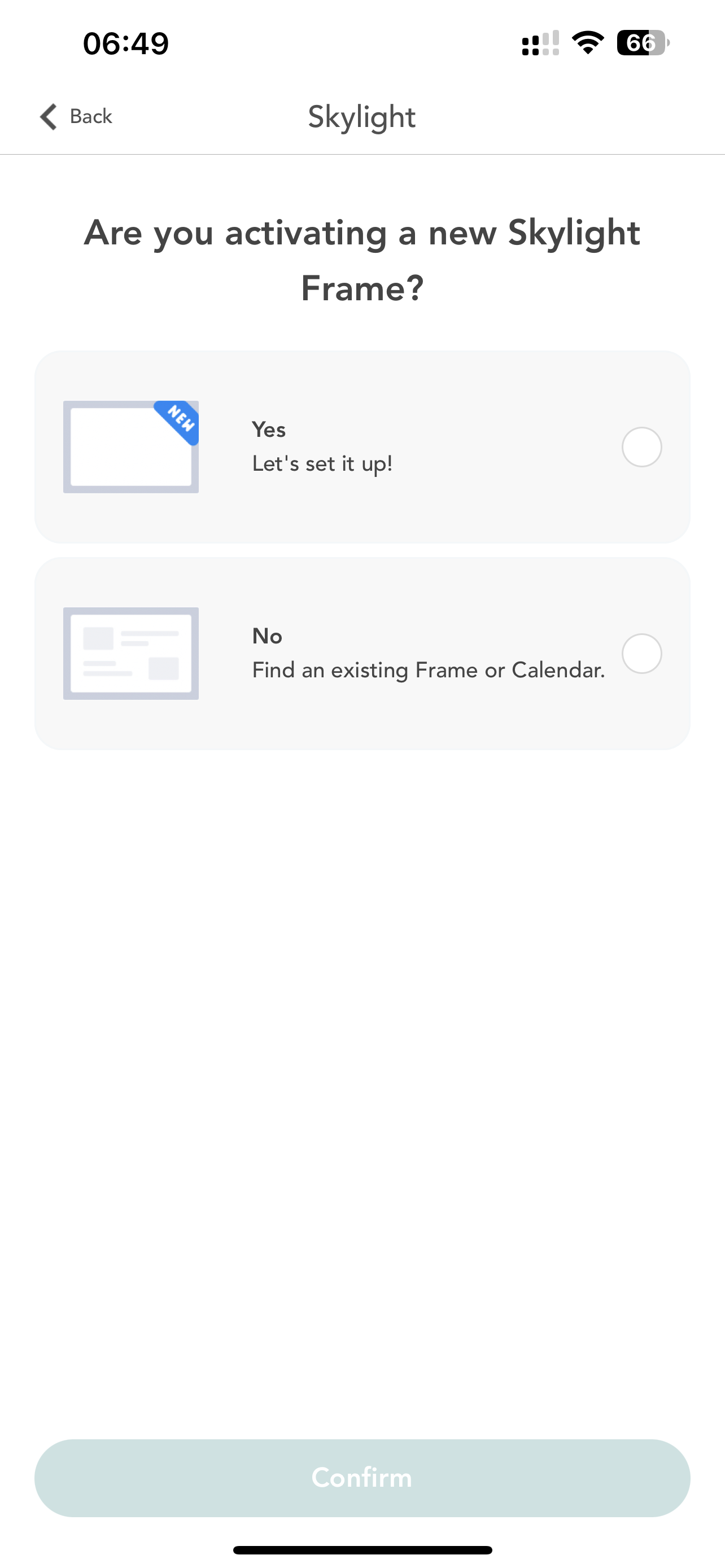Click the existing frame illustration icon
The width and height of the screenshot is (725, 1568).
[x=131, y=653]
